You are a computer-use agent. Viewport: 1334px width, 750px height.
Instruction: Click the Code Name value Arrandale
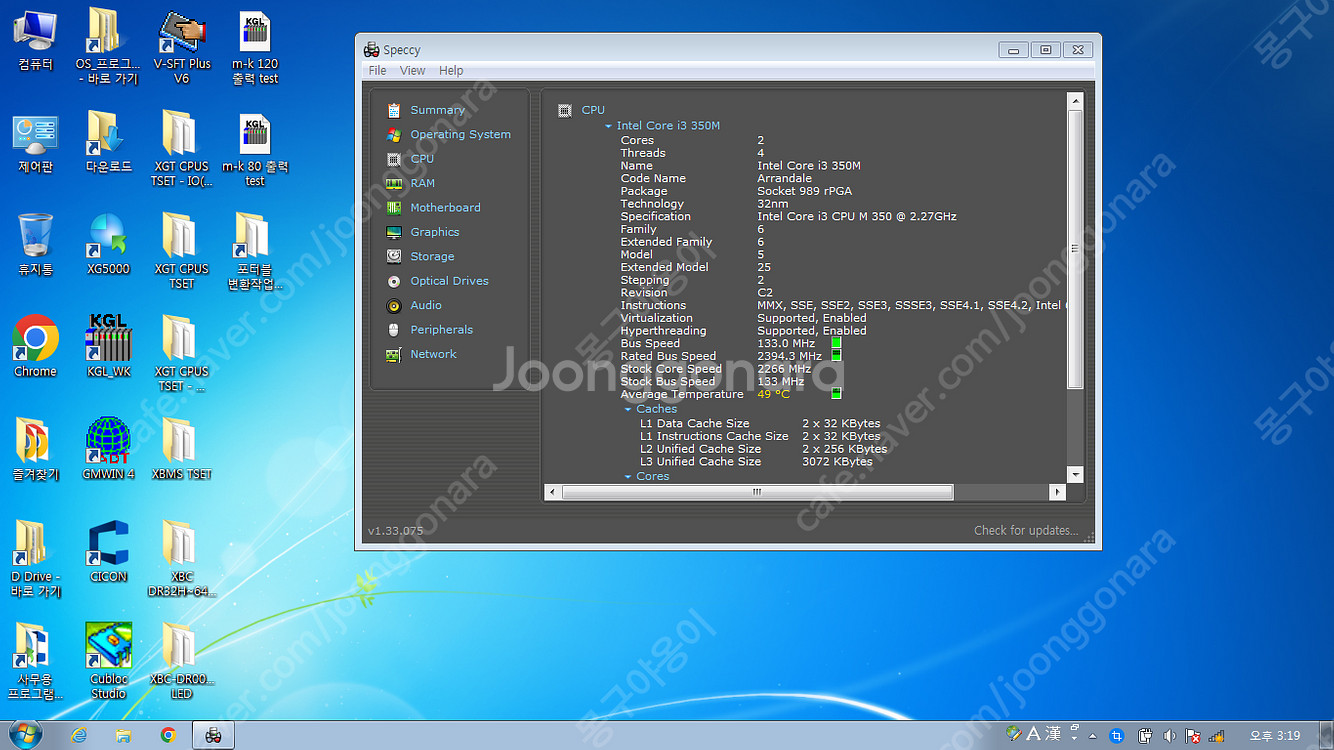tap(785, 179)
